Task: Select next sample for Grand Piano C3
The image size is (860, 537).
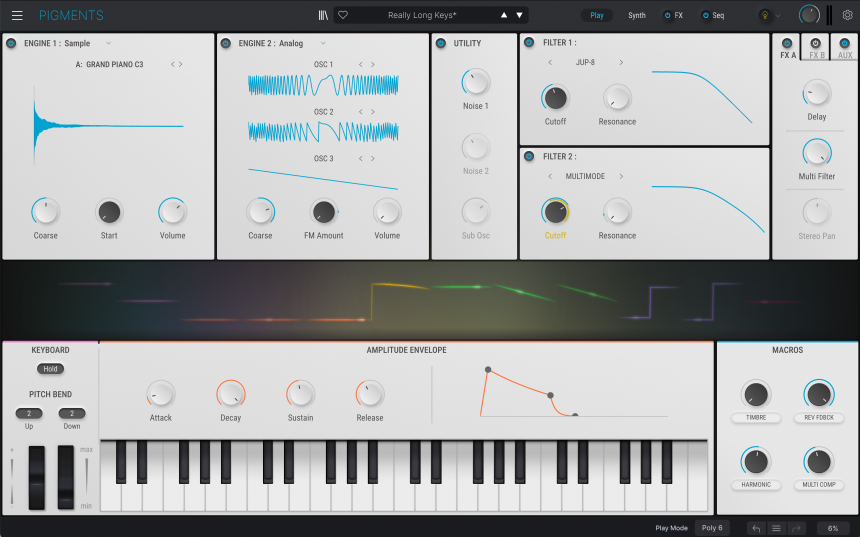Action: [180, 64]
